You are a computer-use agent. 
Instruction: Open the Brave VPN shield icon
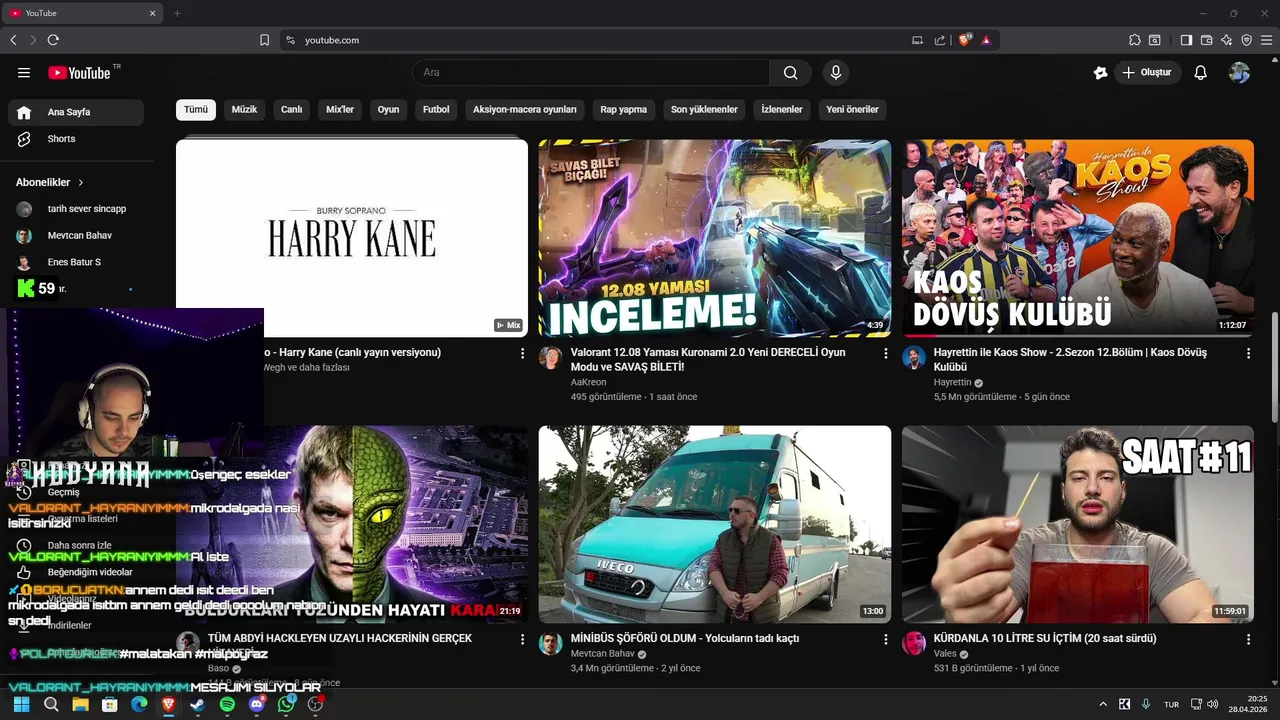click(1246, 40)
